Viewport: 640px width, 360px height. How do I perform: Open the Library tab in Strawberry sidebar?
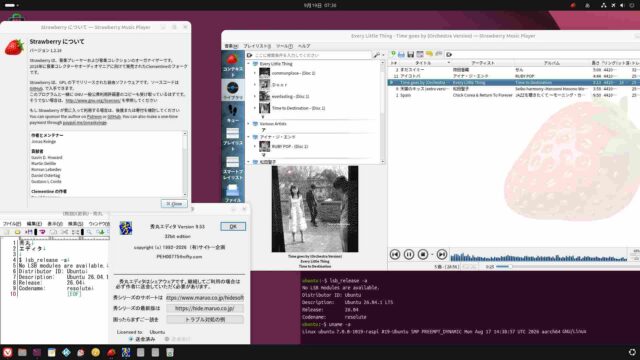(x=233, y=91)
